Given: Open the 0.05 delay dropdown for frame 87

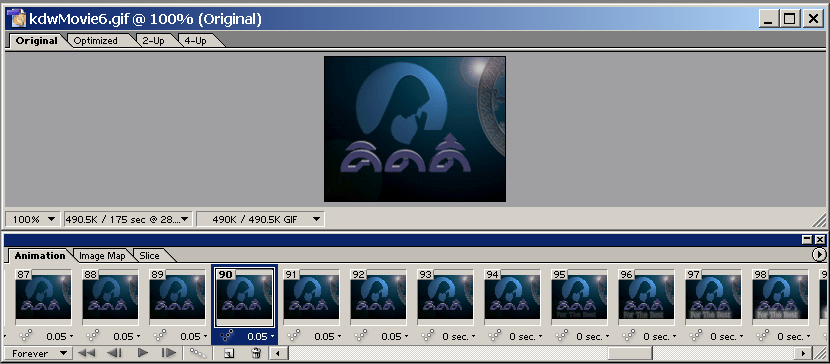Looking at the screenshot, I should coord(59,336).
